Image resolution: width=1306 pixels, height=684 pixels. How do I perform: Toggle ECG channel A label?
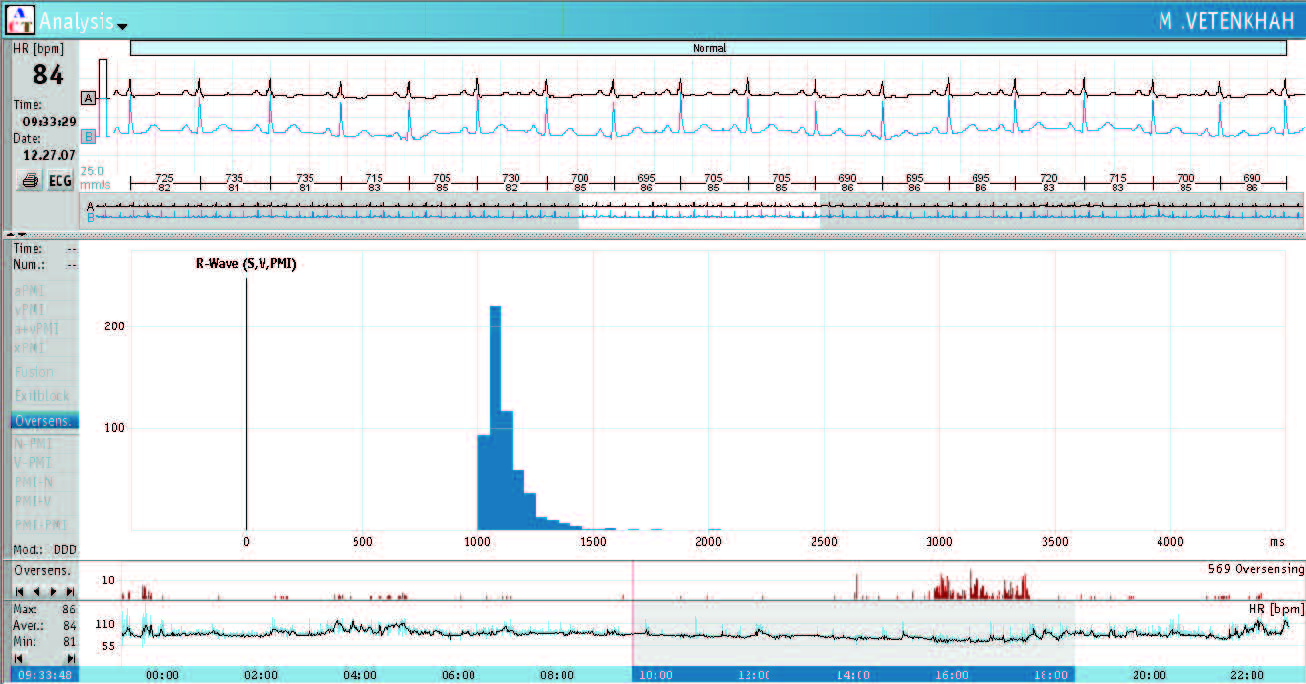click(89, 98)
